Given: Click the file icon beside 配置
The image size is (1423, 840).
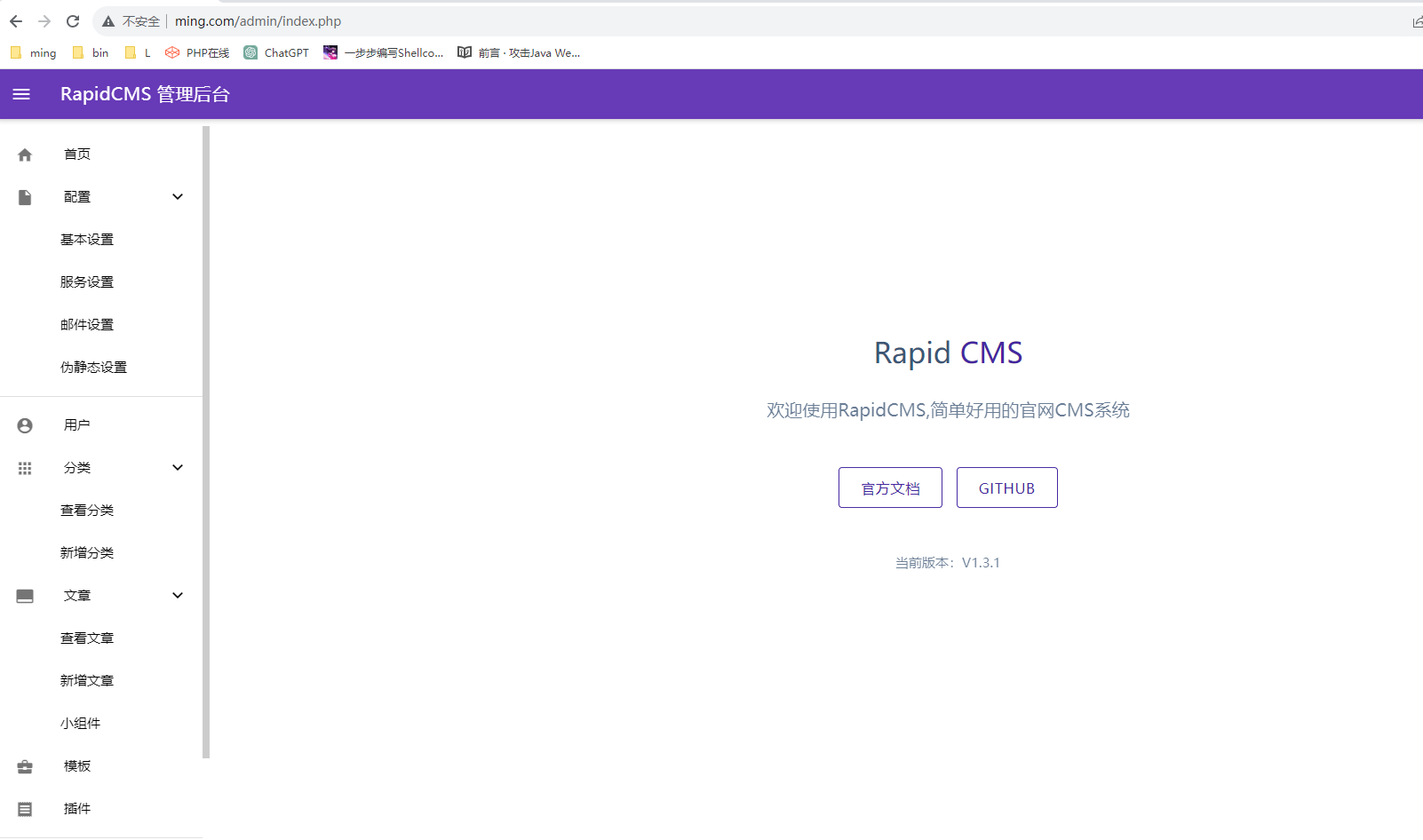Looking at the screenshot, I should tap(25, 197).
